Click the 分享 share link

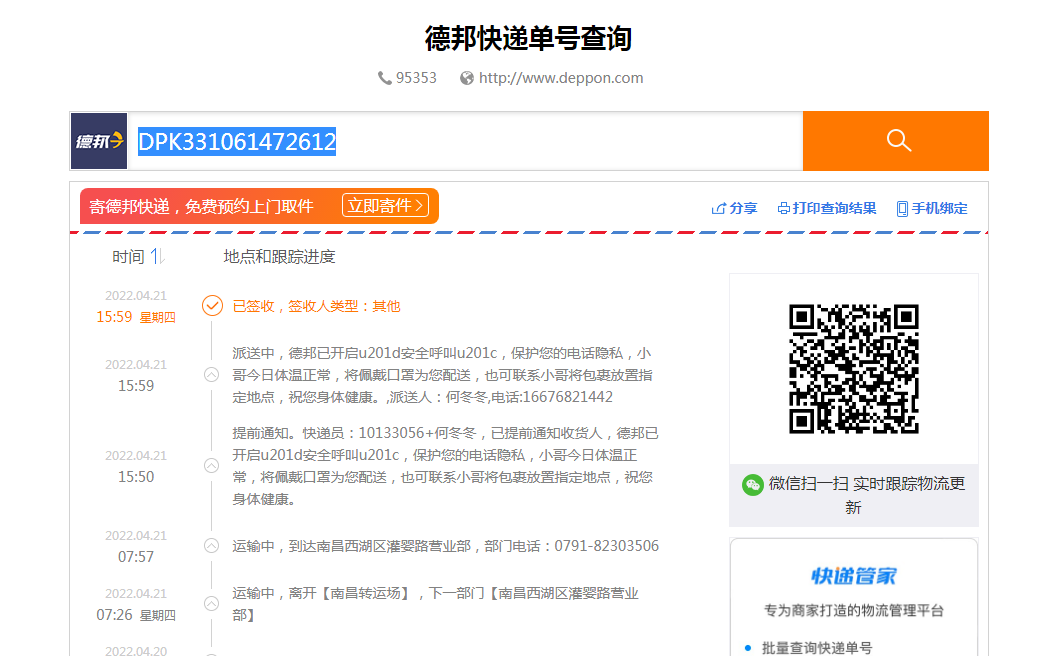point(735,208)
